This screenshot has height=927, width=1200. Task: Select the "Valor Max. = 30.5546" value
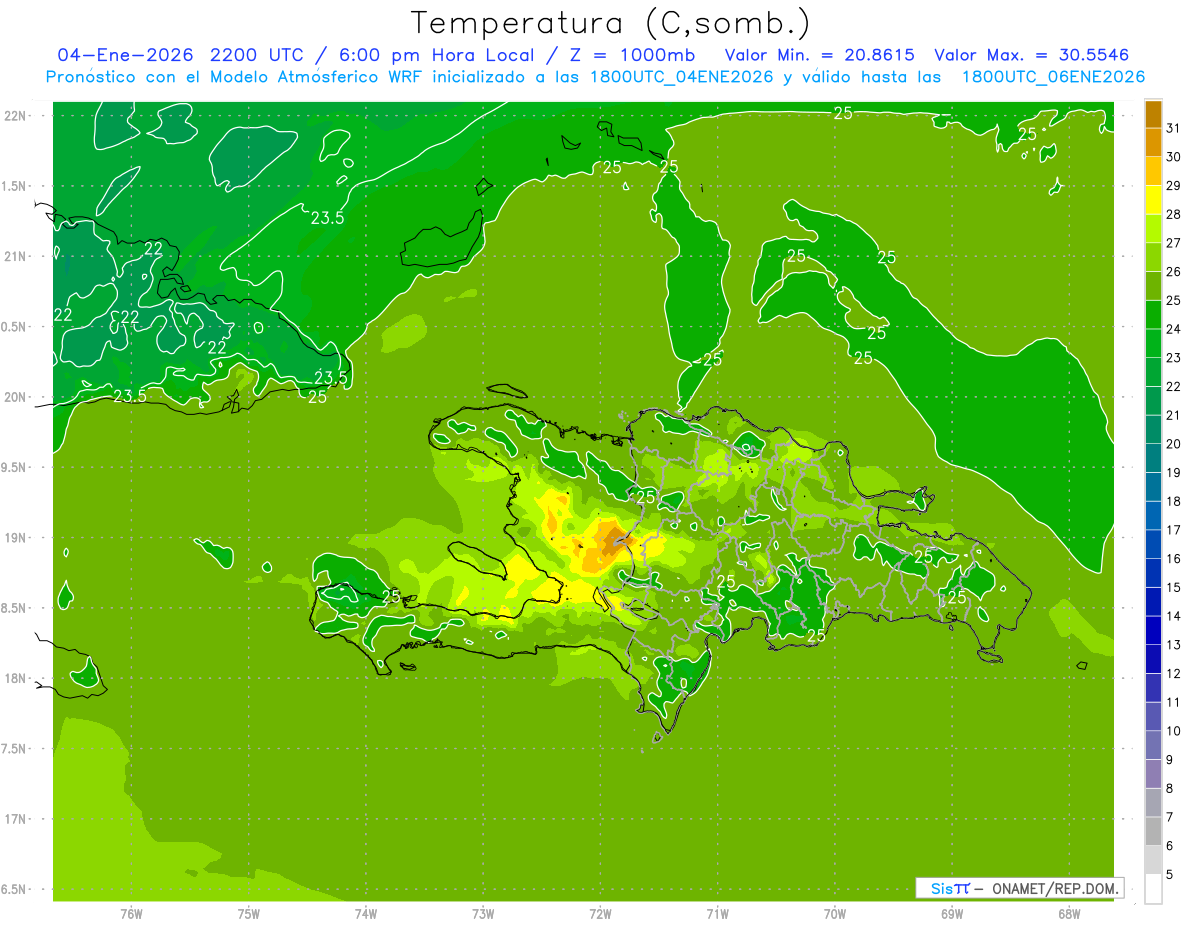1032,55
